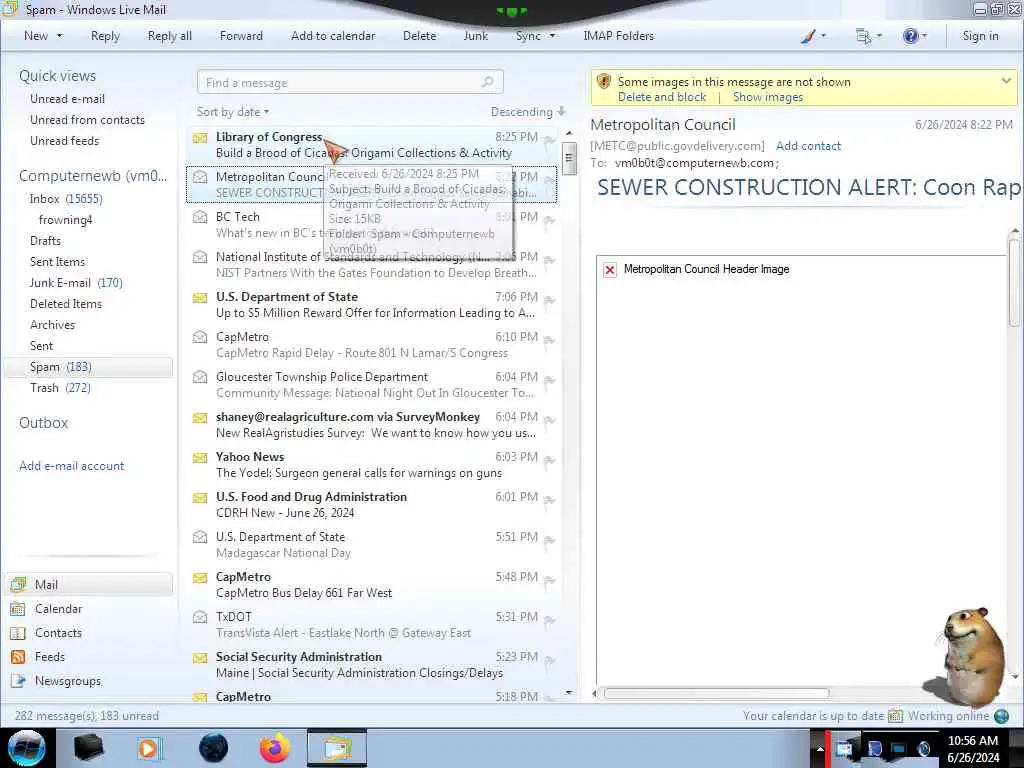1024x768 pixels.
Task: Click the read envelope icon of BC Tech
Action: pyautogui.click(x=200, y=217)
